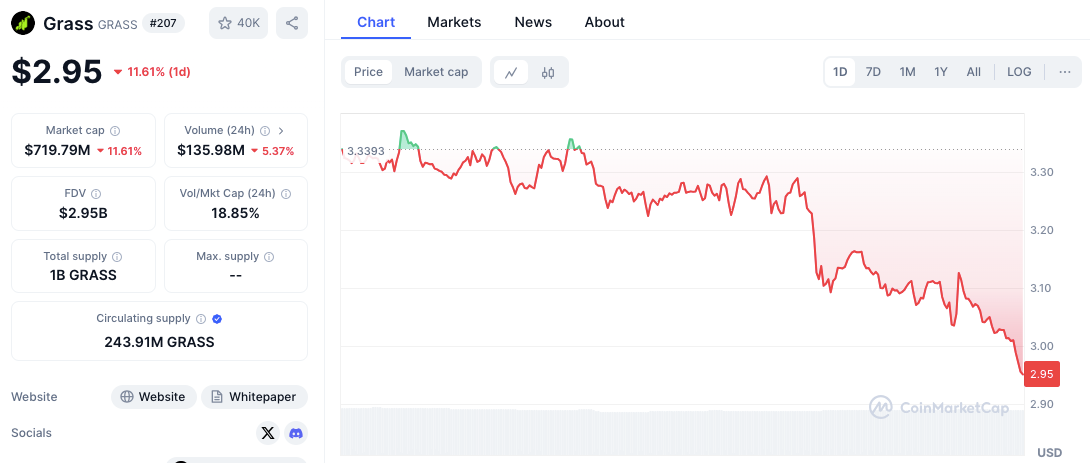The height and width of the screenshot is (463, 1090).
Task: Switch to candlestick chart view icon
Action: pos(548,72)
